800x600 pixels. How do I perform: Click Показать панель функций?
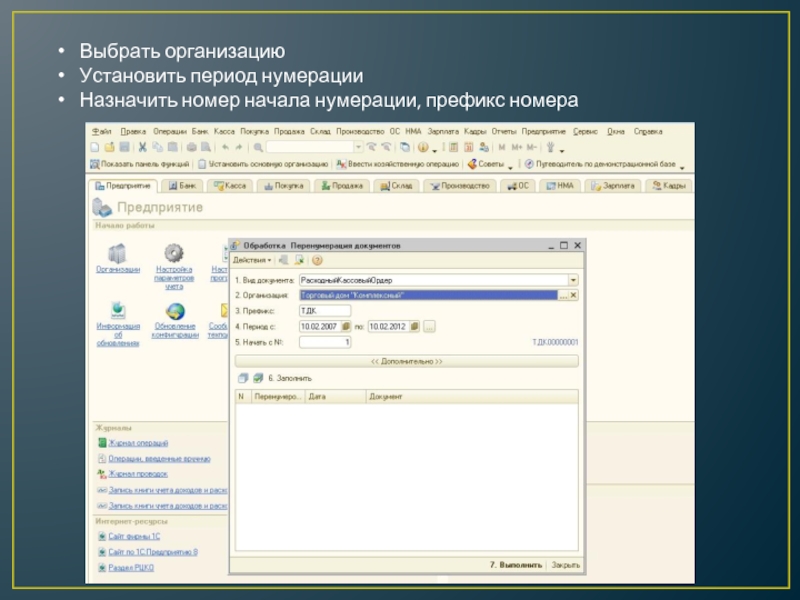(139, 164)
